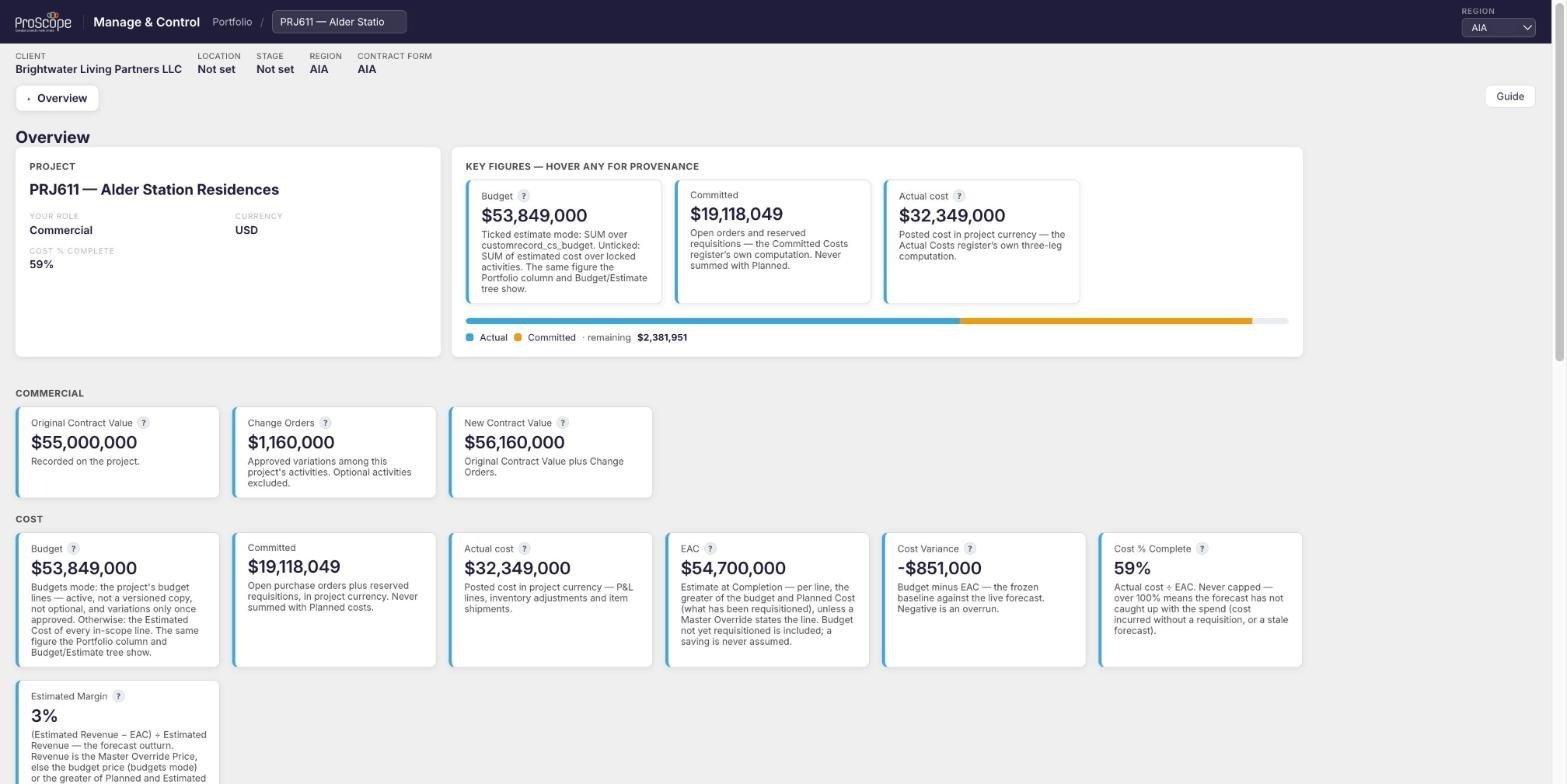Click the Manage & Control title
The height and width of the screenshot is (784, 1567).
point(146,22)
